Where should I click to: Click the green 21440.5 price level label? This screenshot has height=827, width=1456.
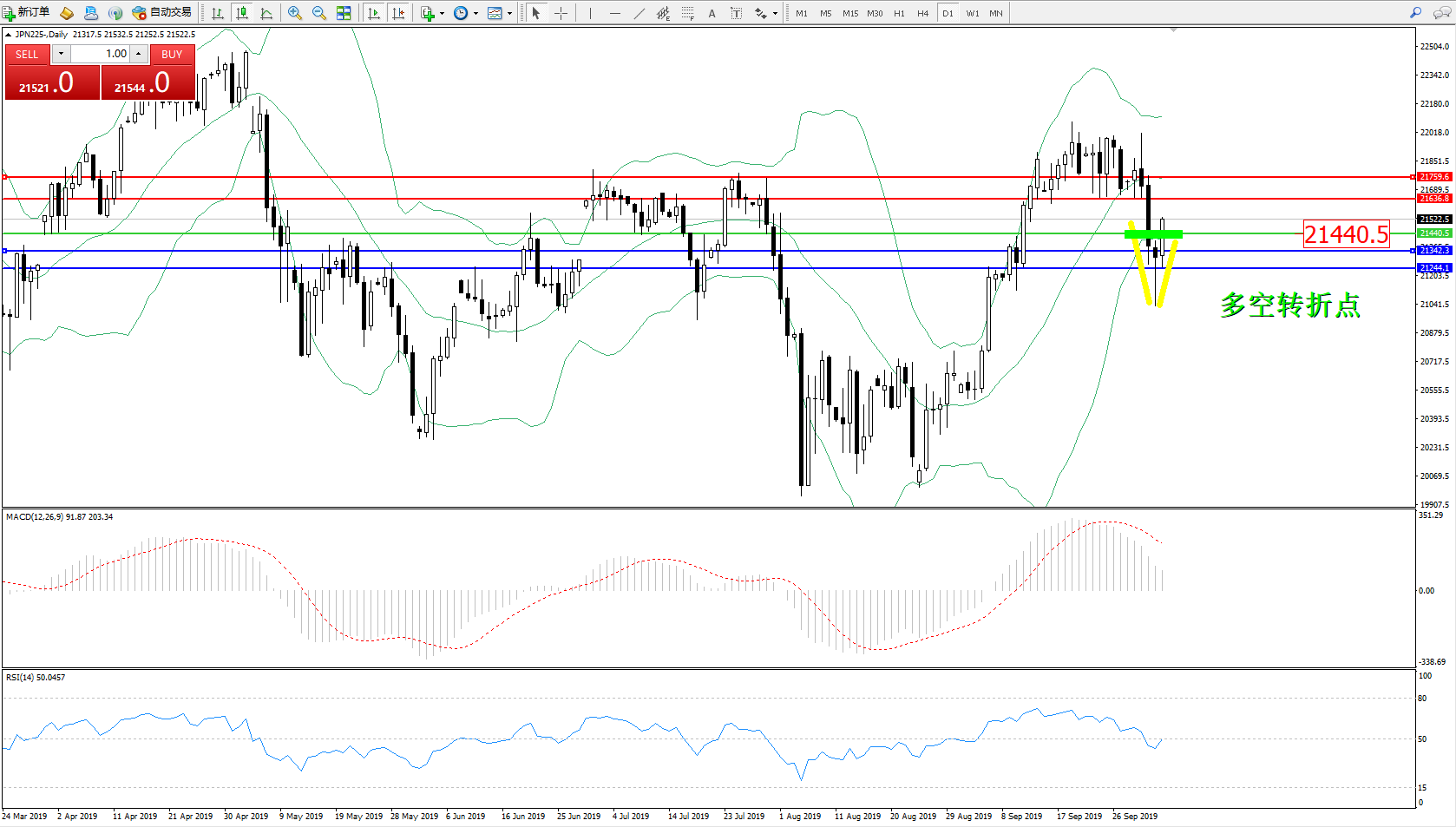[x=1433, y=233]
